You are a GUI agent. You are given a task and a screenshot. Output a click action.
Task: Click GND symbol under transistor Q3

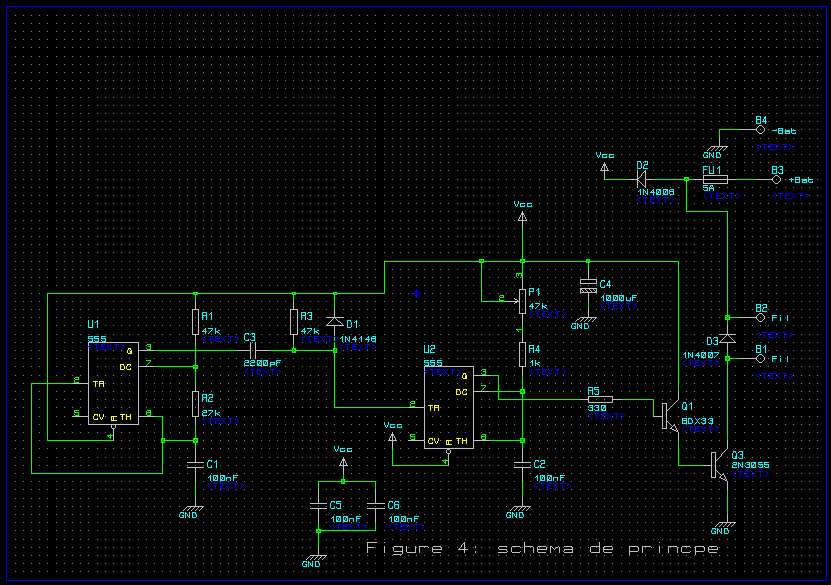tap(728, 524)
